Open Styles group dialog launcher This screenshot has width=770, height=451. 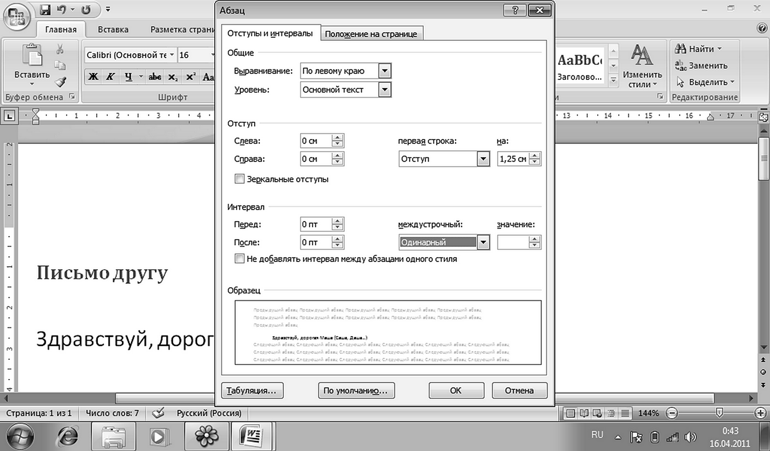point(660,97)
